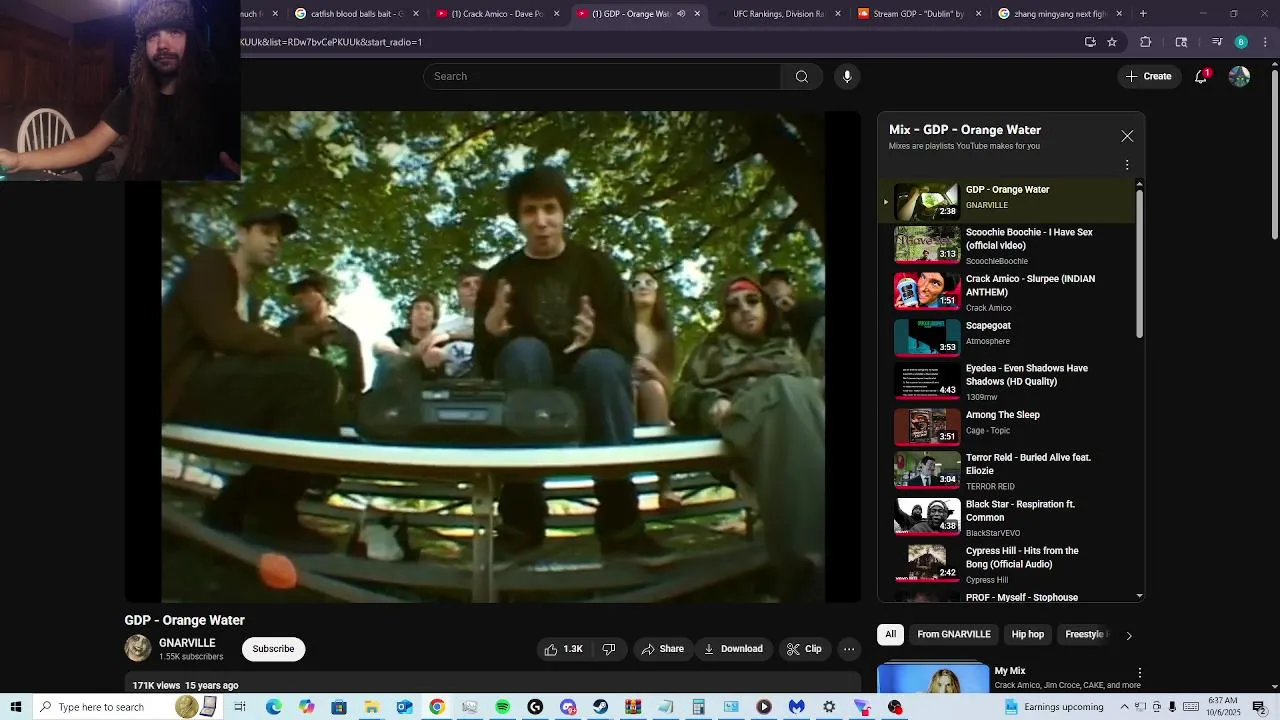This screenshot has height=720, width=1280.
Task: Click the Create button in YouTube header
Action: click(x=1148, y=76)
